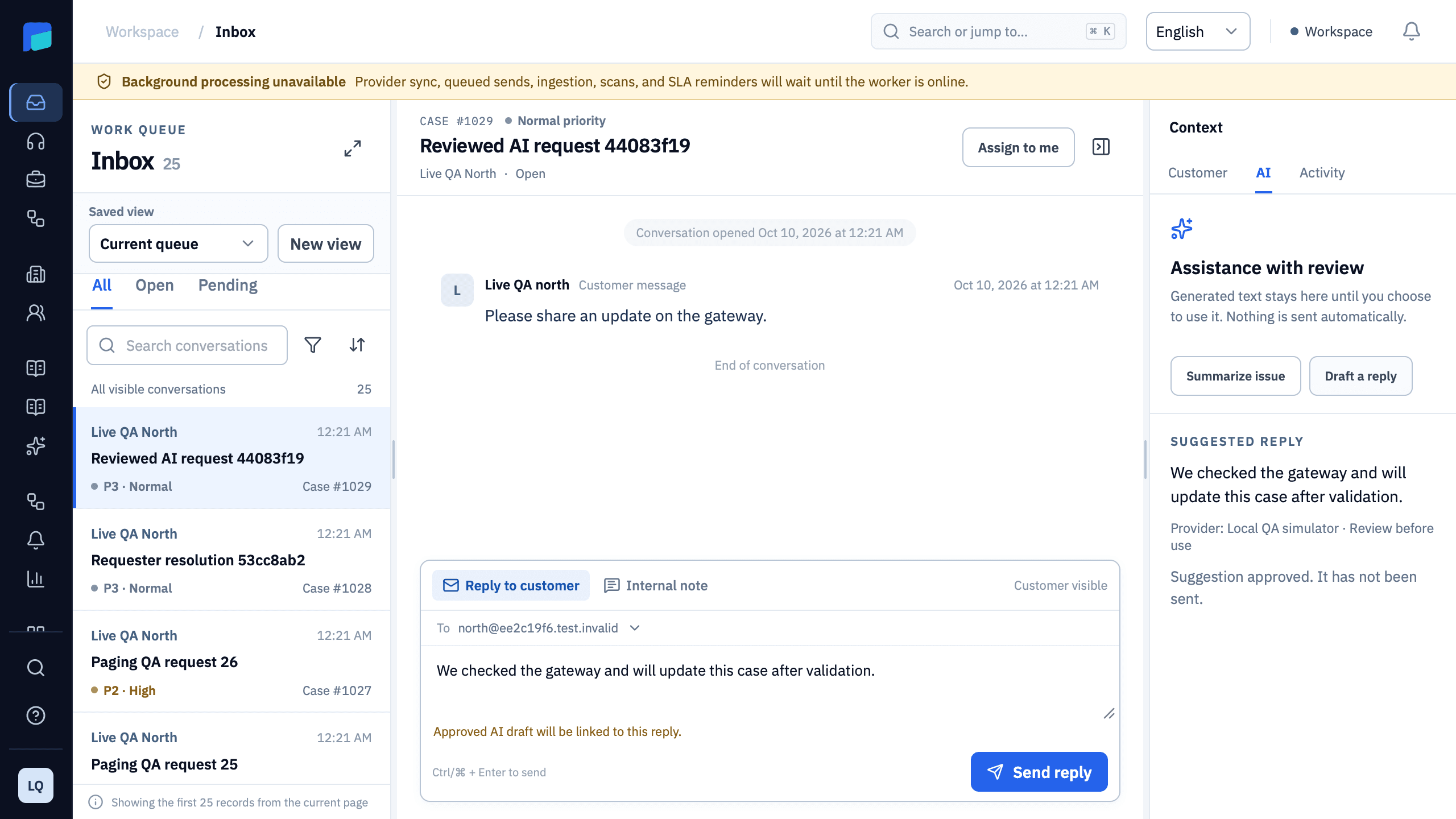The height and width of the screenshot is (819, 1456).
Task: Collapse the context side panel icon
Action: click(x=1101, y=147)
